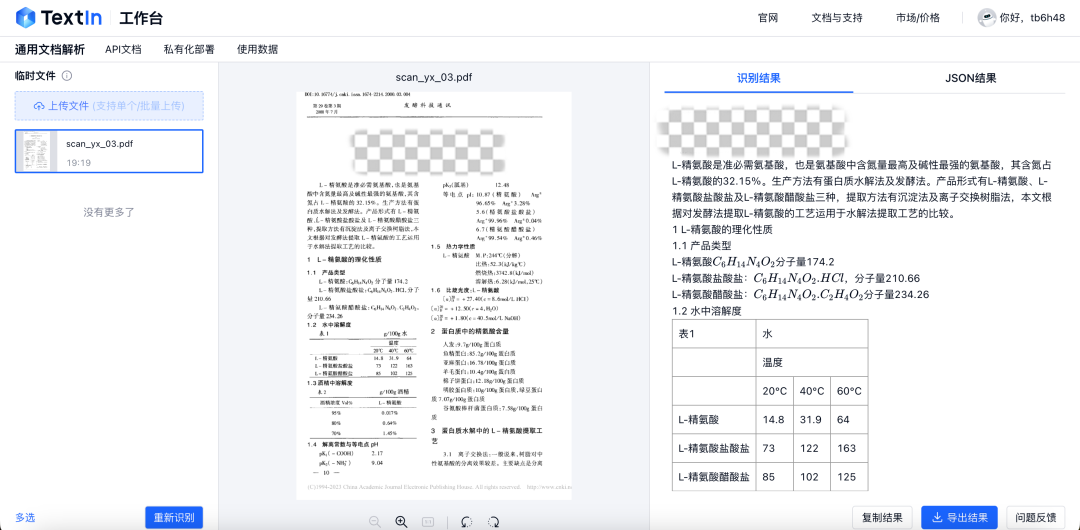Select the scan_yx_03.pdf file thumbnail
The height and width of the screenshot is (530, 1080).
(x=38, y=151)
